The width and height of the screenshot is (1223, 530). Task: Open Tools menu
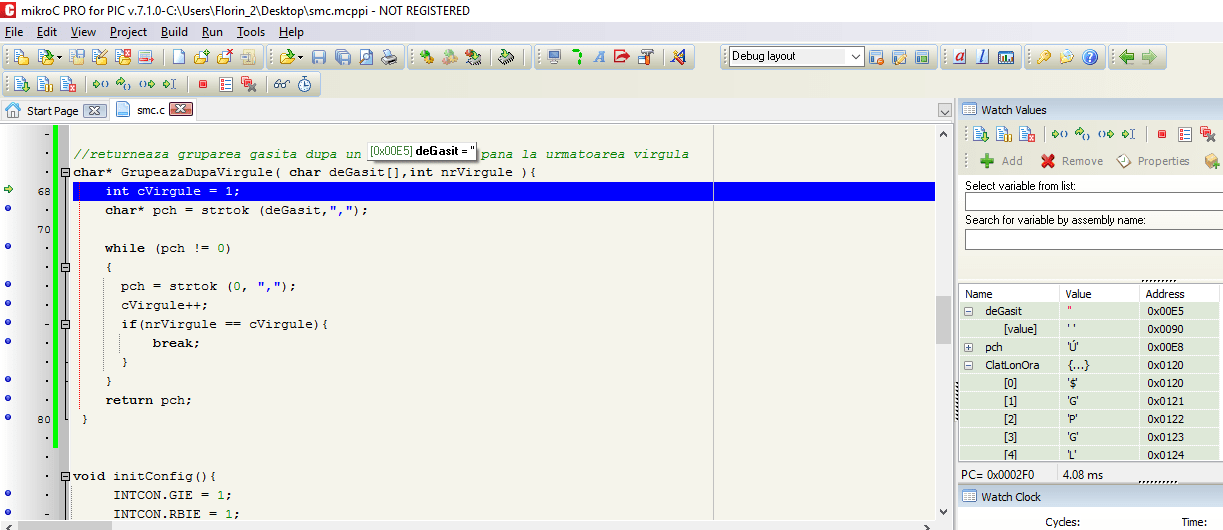pos(251,32)
